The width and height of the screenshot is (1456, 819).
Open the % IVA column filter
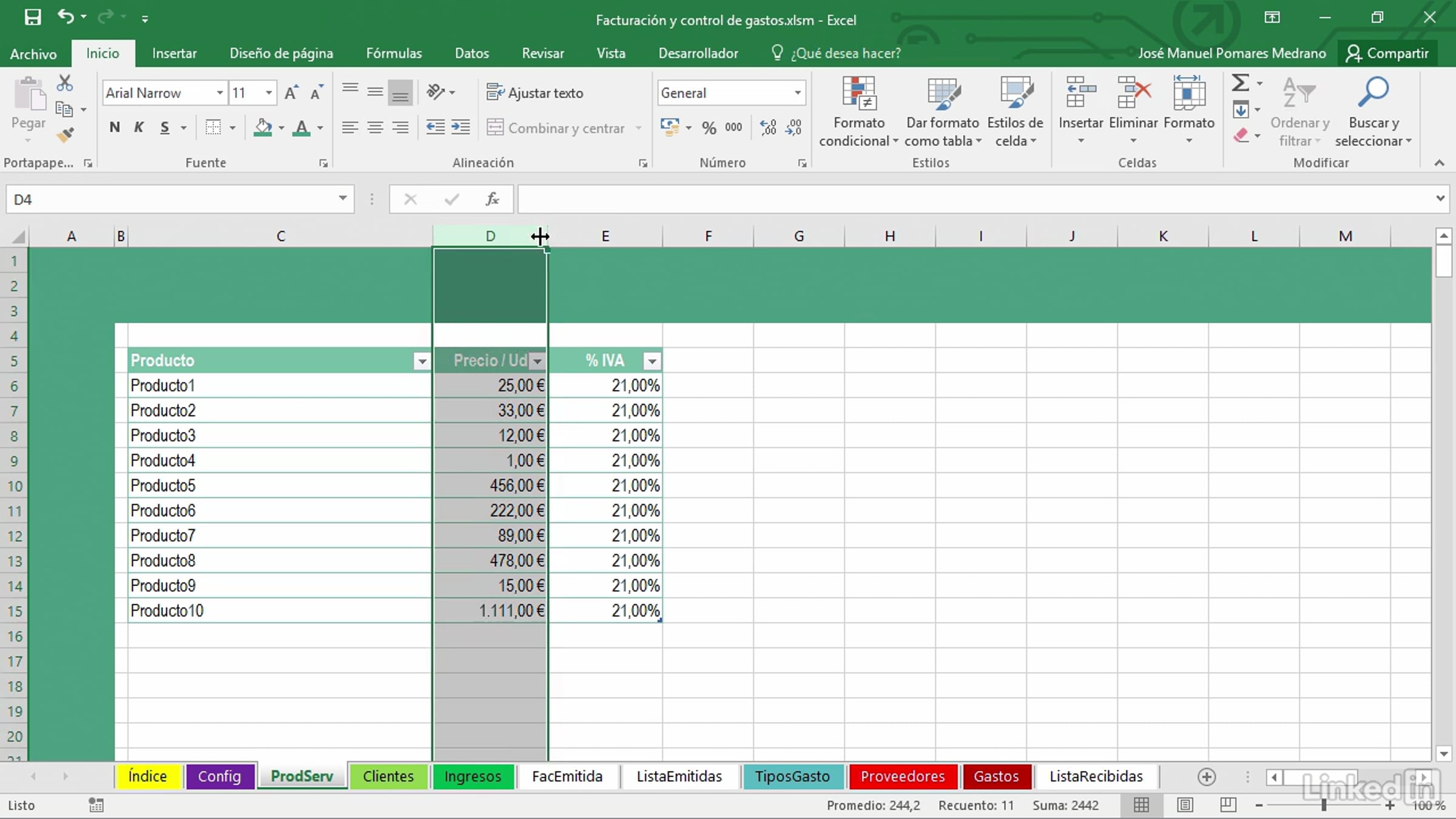point(652,362)
